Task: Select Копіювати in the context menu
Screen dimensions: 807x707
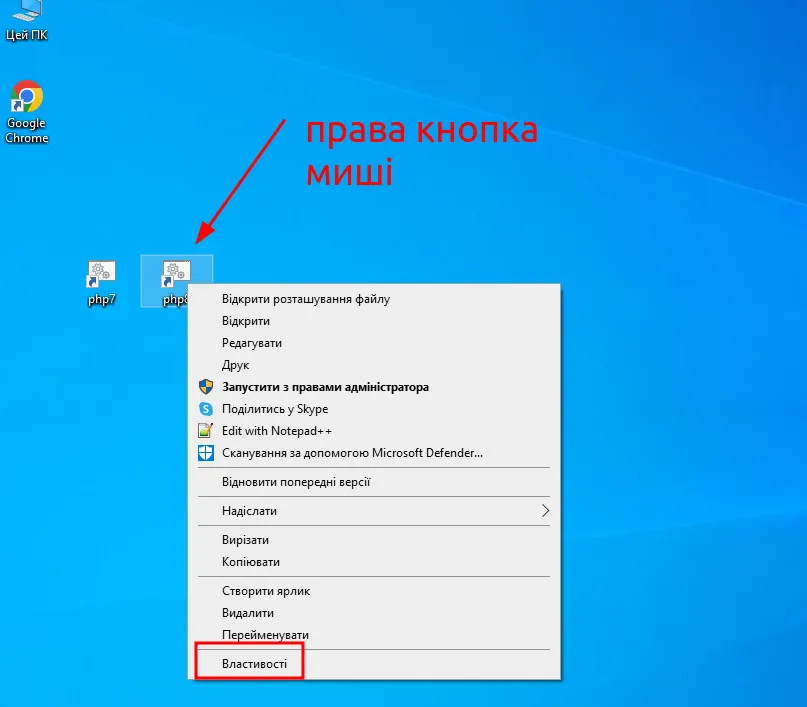Action: click(251, 562)
